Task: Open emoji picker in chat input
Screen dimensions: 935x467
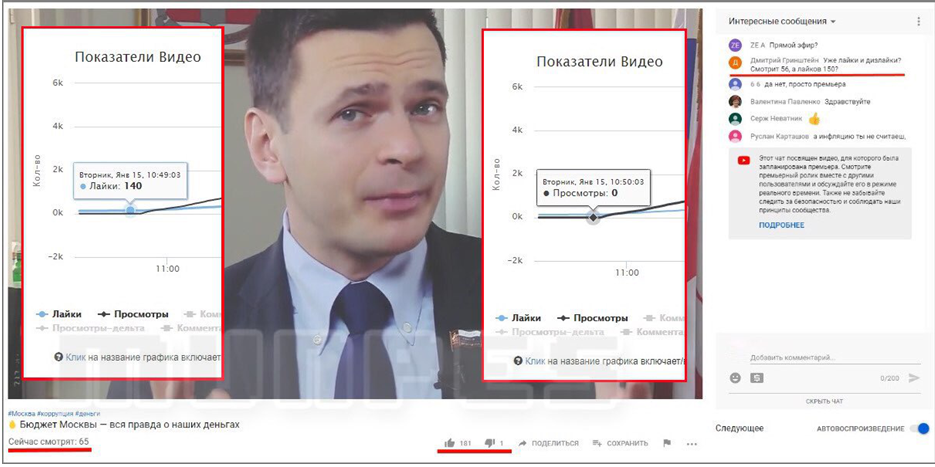Action: coord(735,378)
